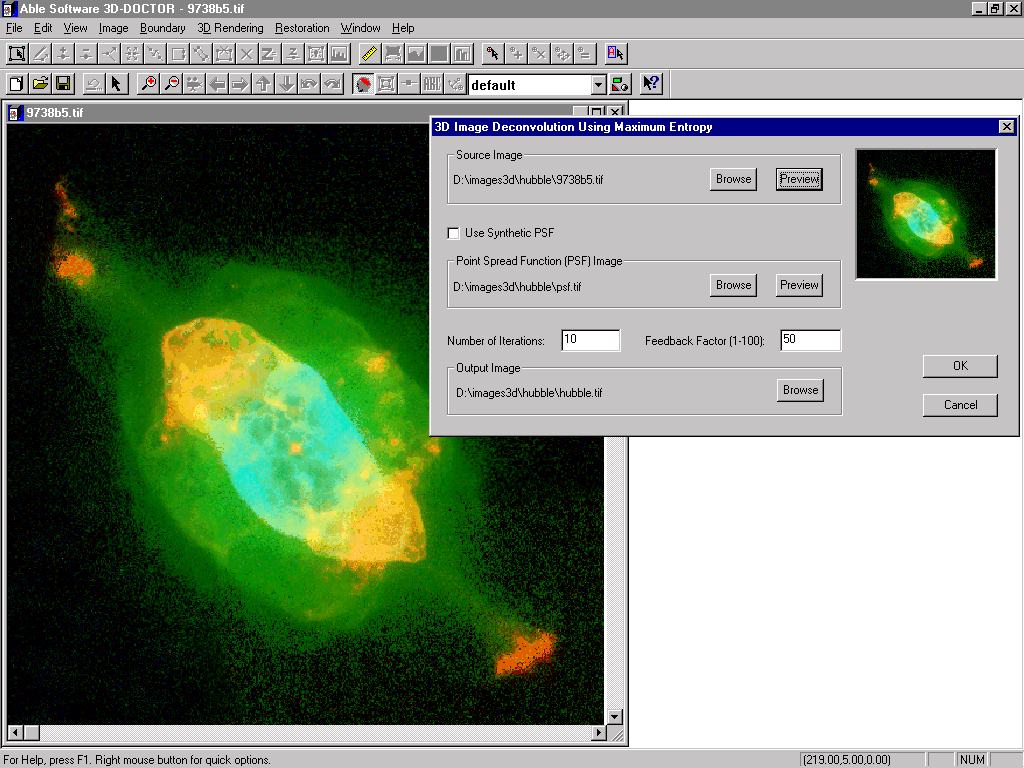Open the View menu
The width and height of the screenshot is (1024, 768).
pos(75,28)
